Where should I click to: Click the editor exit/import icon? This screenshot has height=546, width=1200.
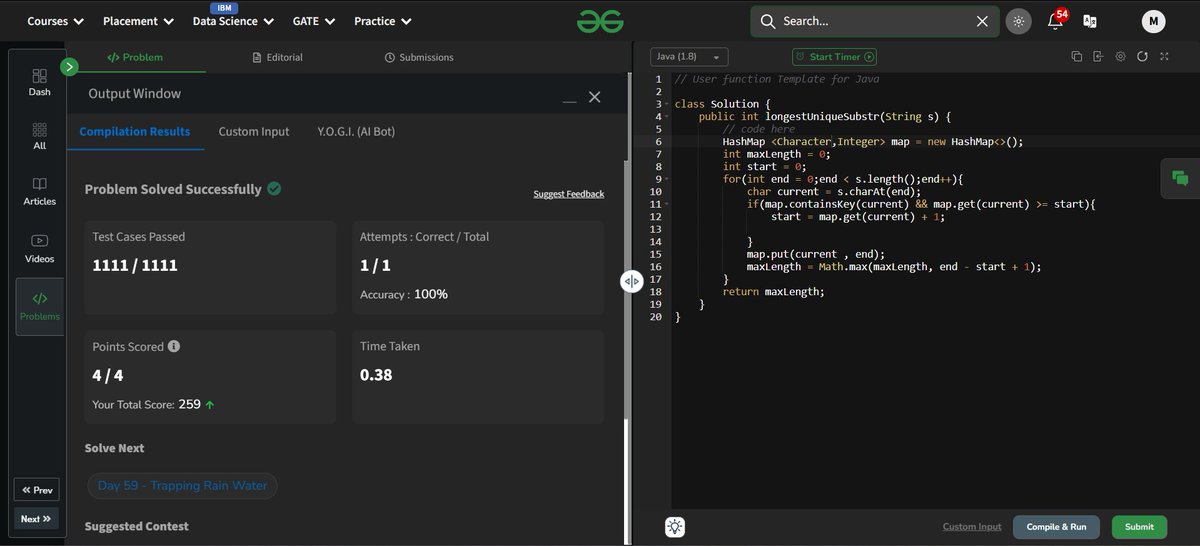(x=1098, y=57)
